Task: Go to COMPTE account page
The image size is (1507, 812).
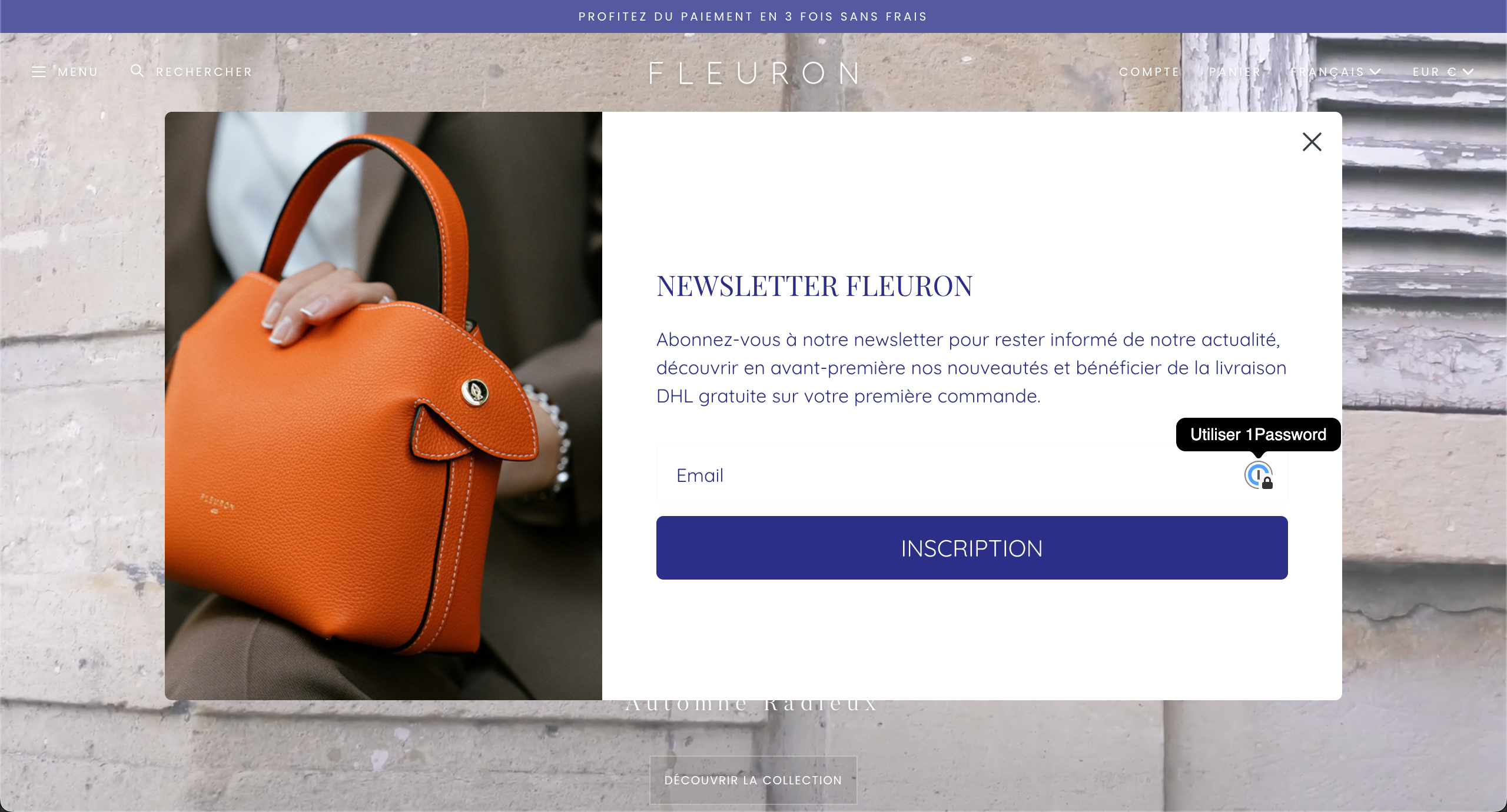Action: tap(1149, 72)
